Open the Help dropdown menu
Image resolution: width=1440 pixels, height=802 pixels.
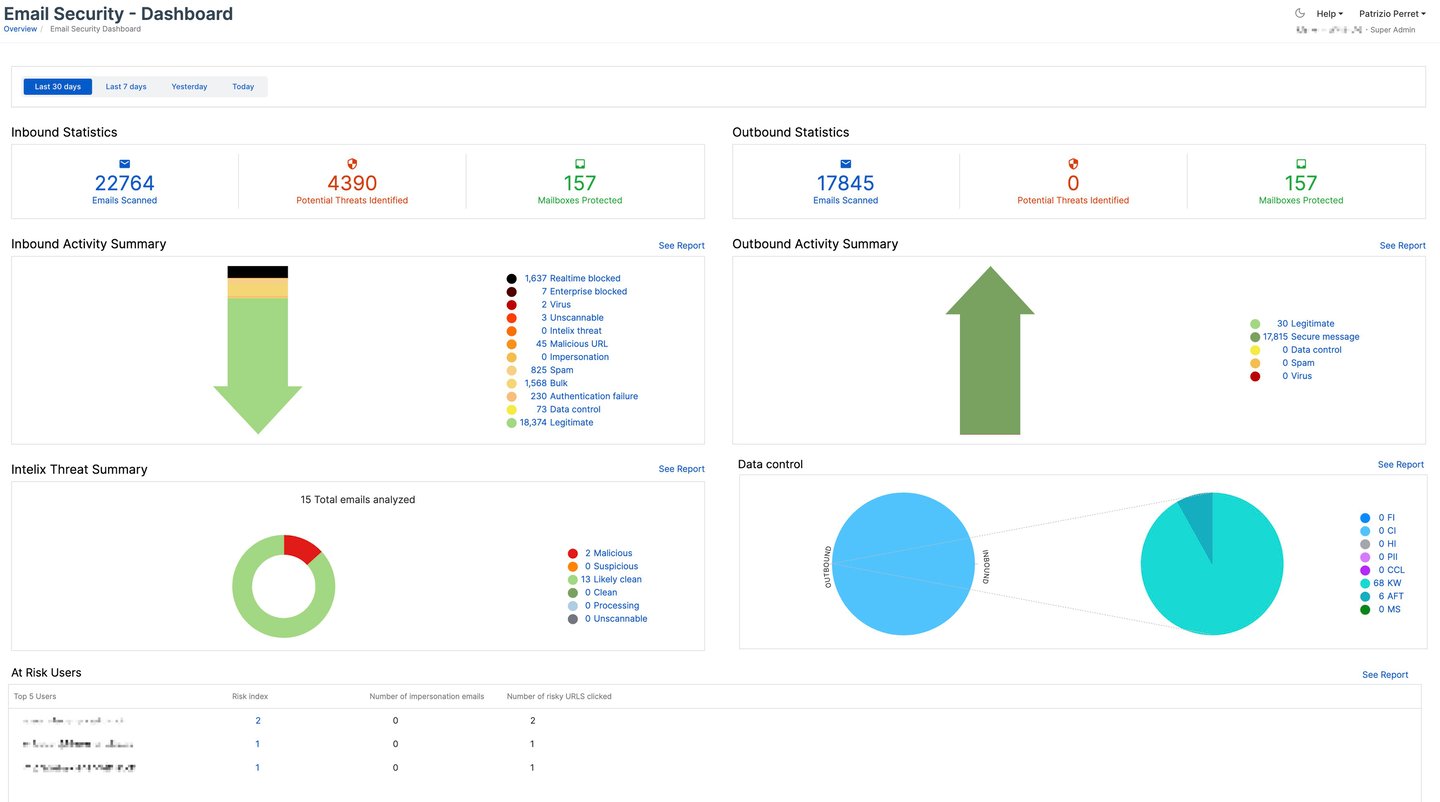pos(1330,14)
